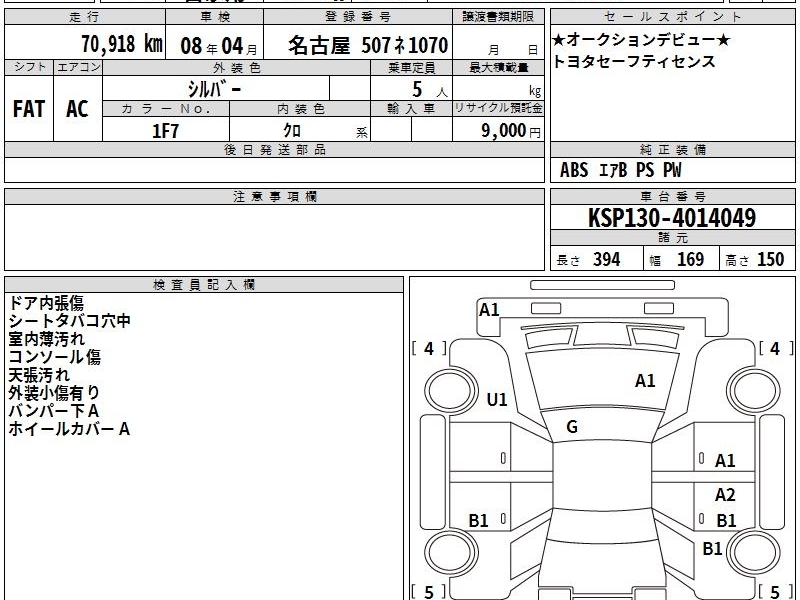Click the height value 150
The width and height of the screenshot is (800, 600).
[x=770, y=260]
